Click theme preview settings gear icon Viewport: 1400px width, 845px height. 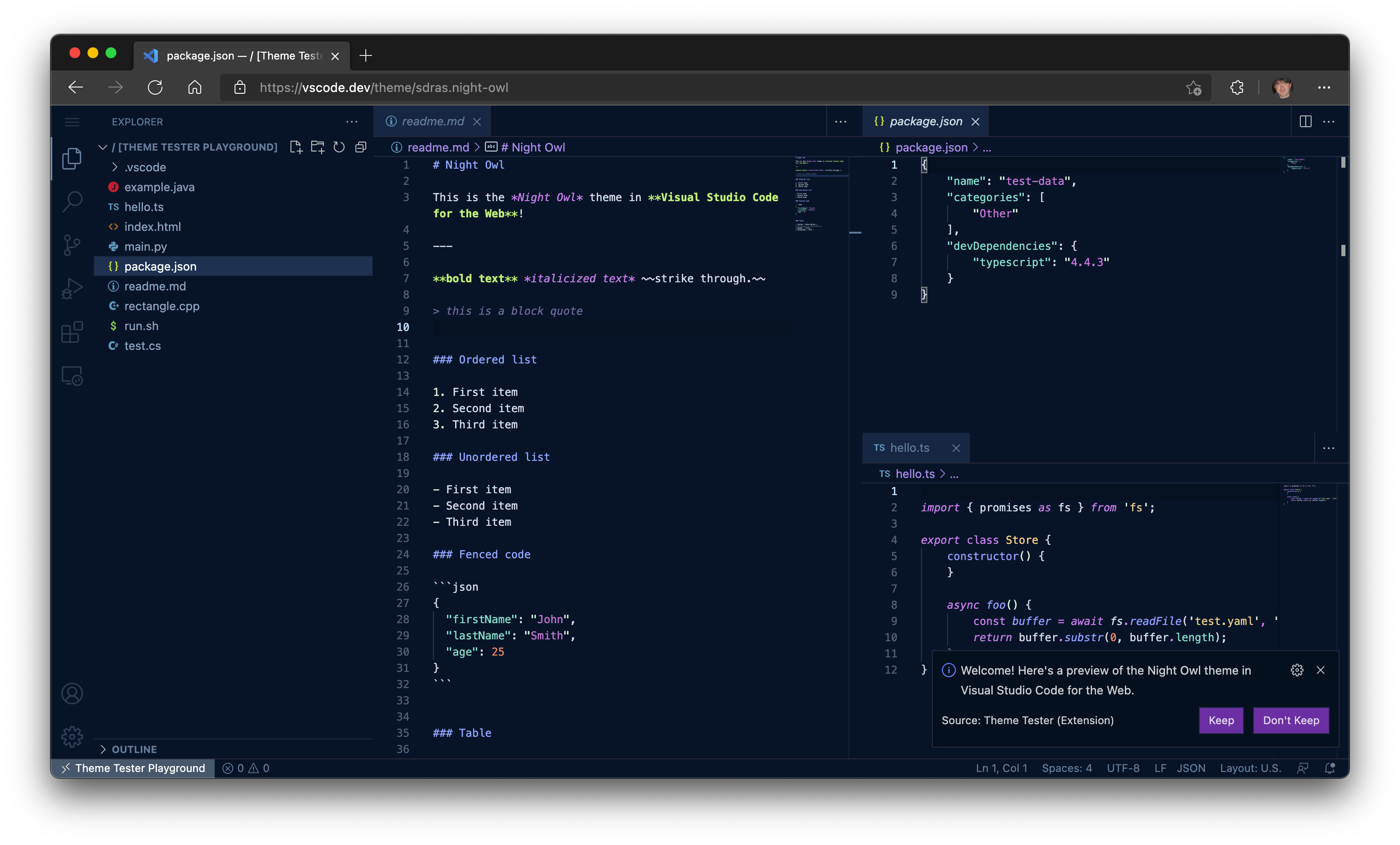(1297, 670)
